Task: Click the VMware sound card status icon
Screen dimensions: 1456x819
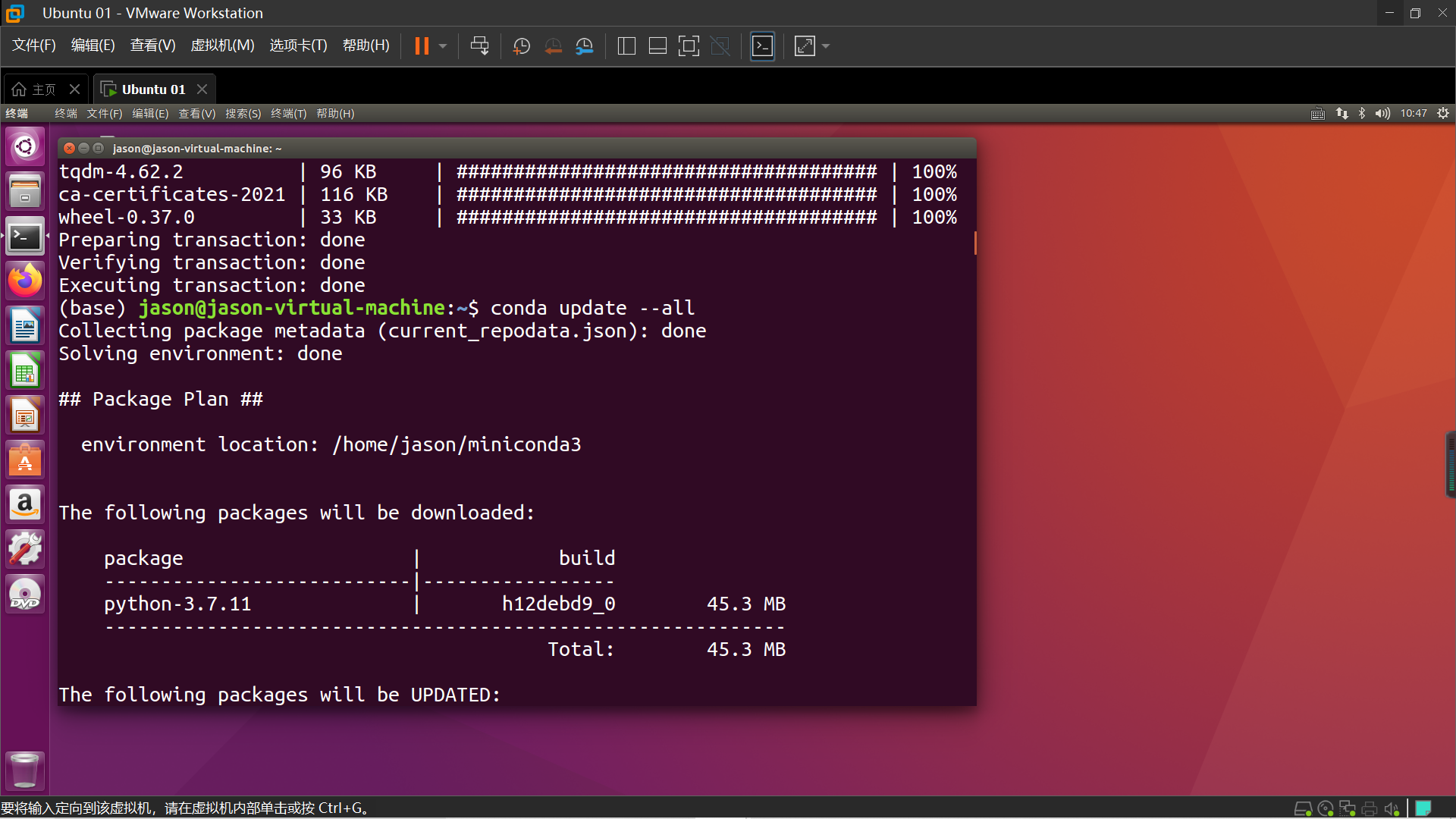Action: [1392, 808]
